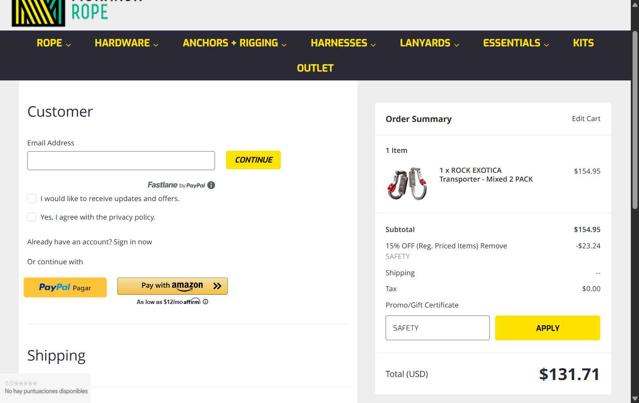
Task: Click the -$23.24 discount value
Action: [588, 246]
